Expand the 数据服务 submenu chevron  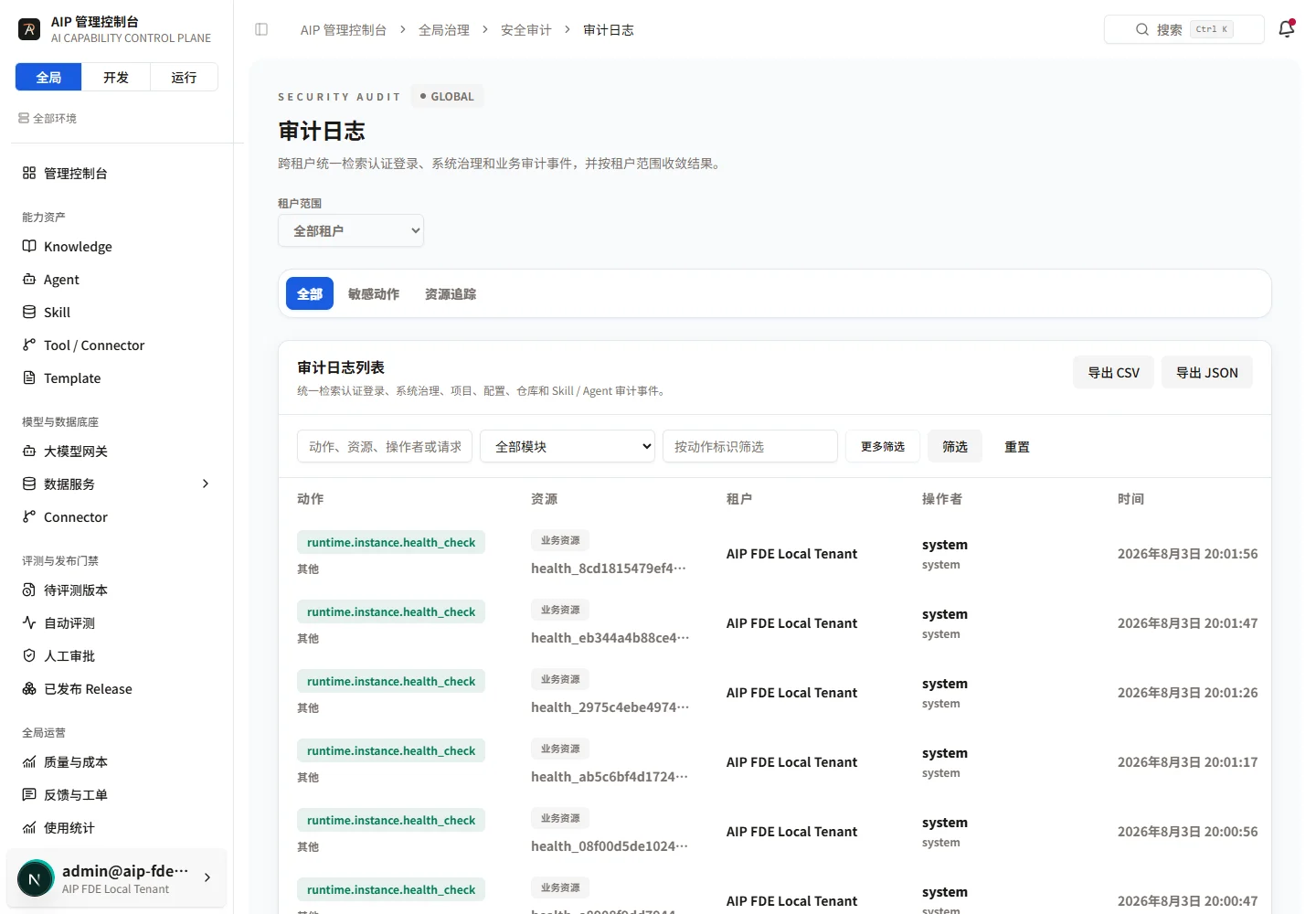[x=206, y=484]
